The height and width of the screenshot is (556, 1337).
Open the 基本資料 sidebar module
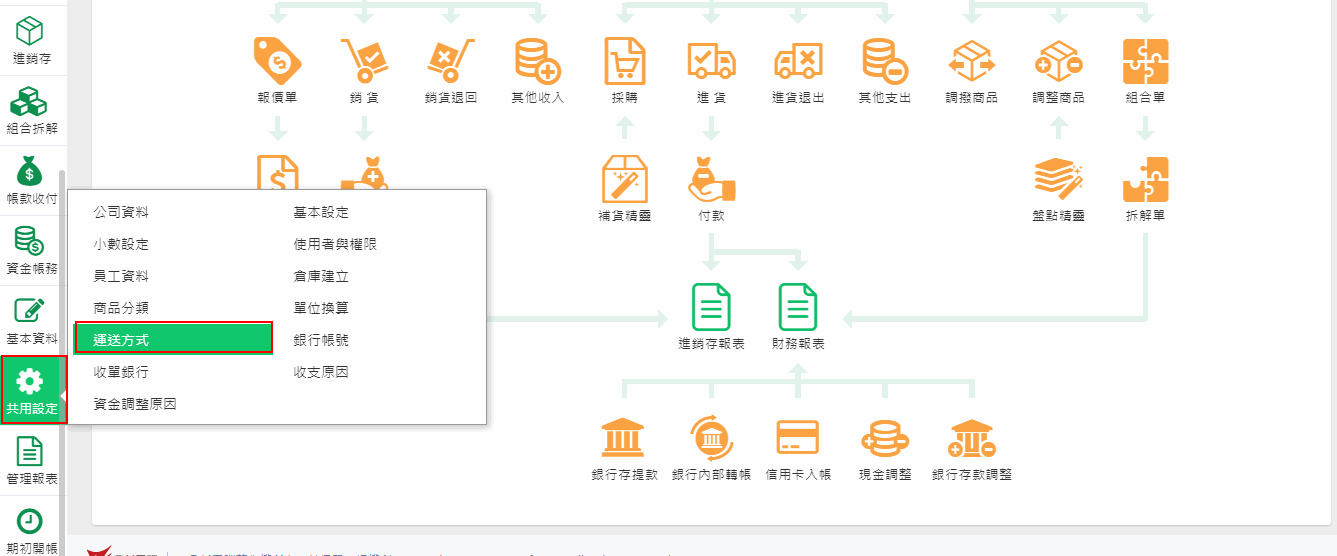[30, 321]
